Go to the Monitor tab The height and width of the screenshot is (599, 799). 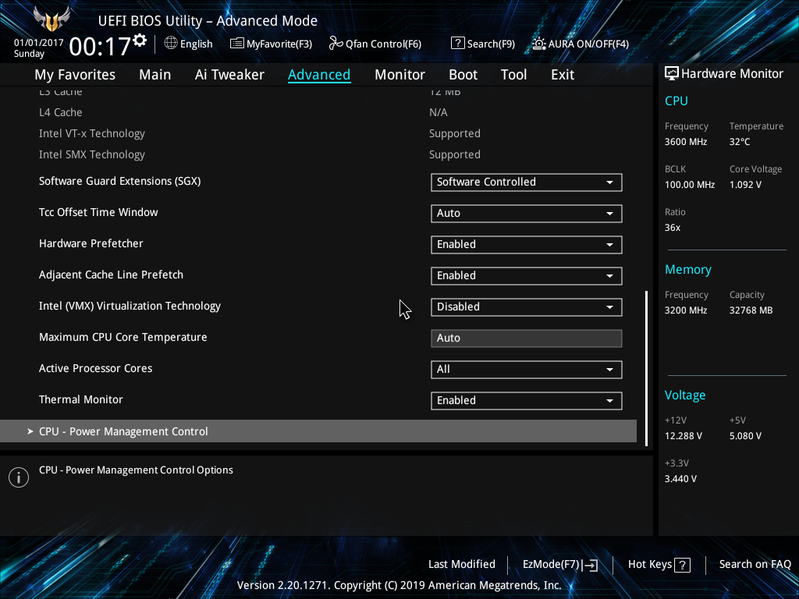(400, 74)
